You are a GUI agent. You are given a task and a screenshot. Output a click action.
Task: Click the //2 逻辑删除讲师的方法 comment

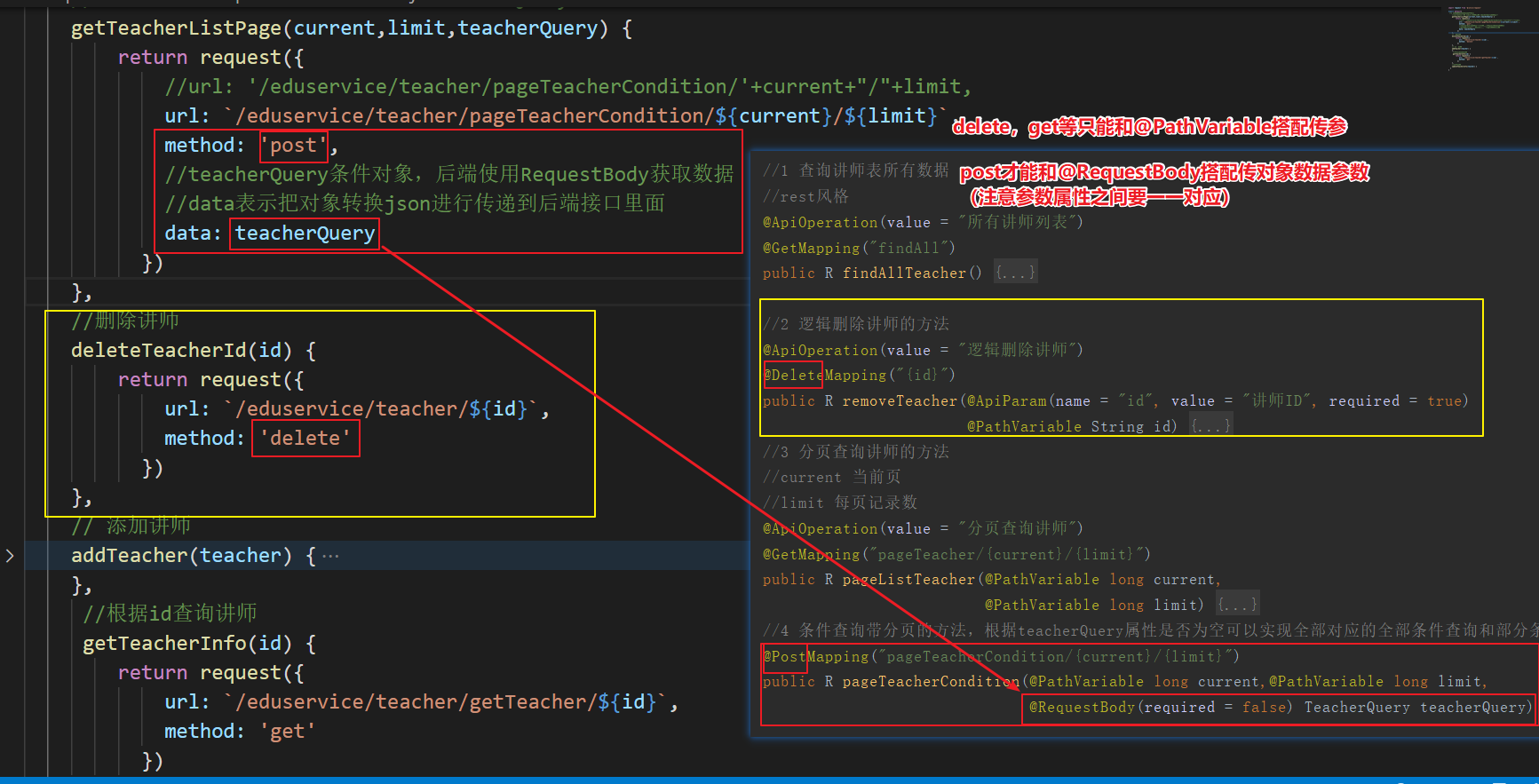pos(856,324)
